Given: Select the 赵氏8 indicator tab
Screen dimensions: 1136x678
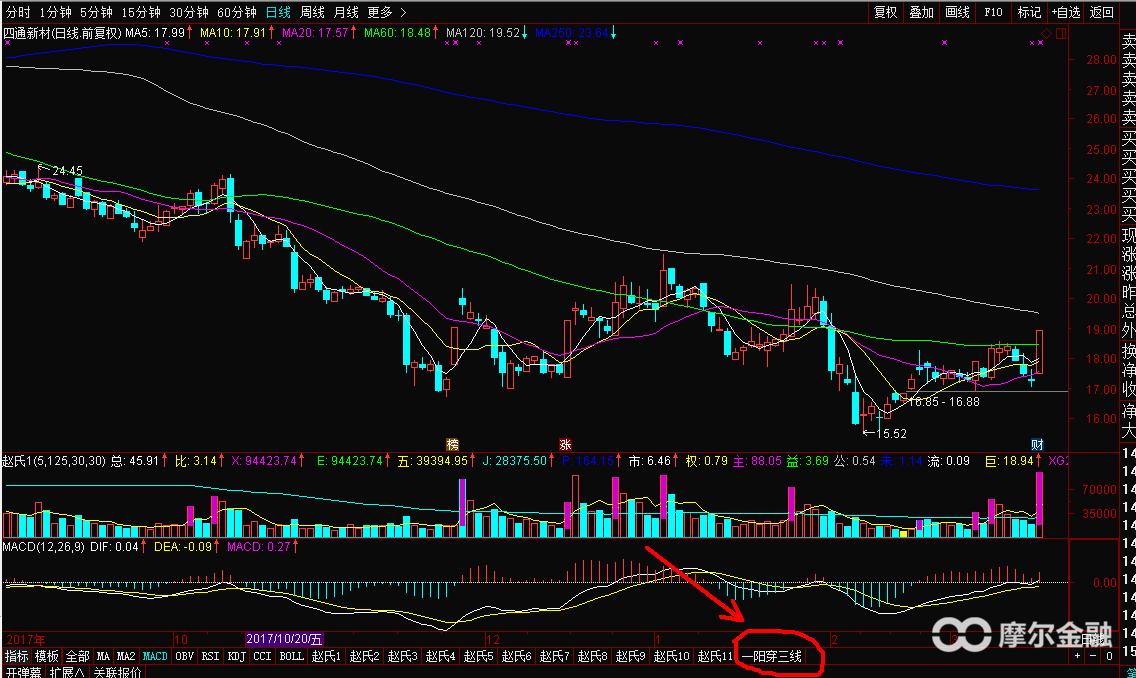Looking at the screenshot, I should point(593,656).
